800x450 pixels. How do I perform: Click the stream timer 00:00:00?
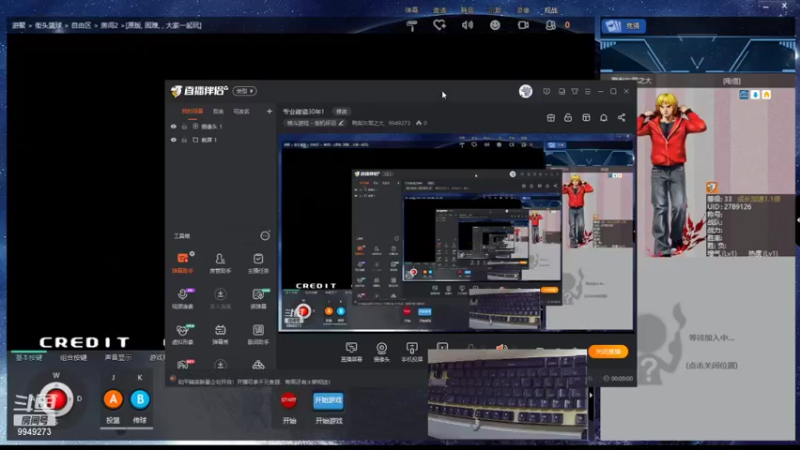point(618,379)
